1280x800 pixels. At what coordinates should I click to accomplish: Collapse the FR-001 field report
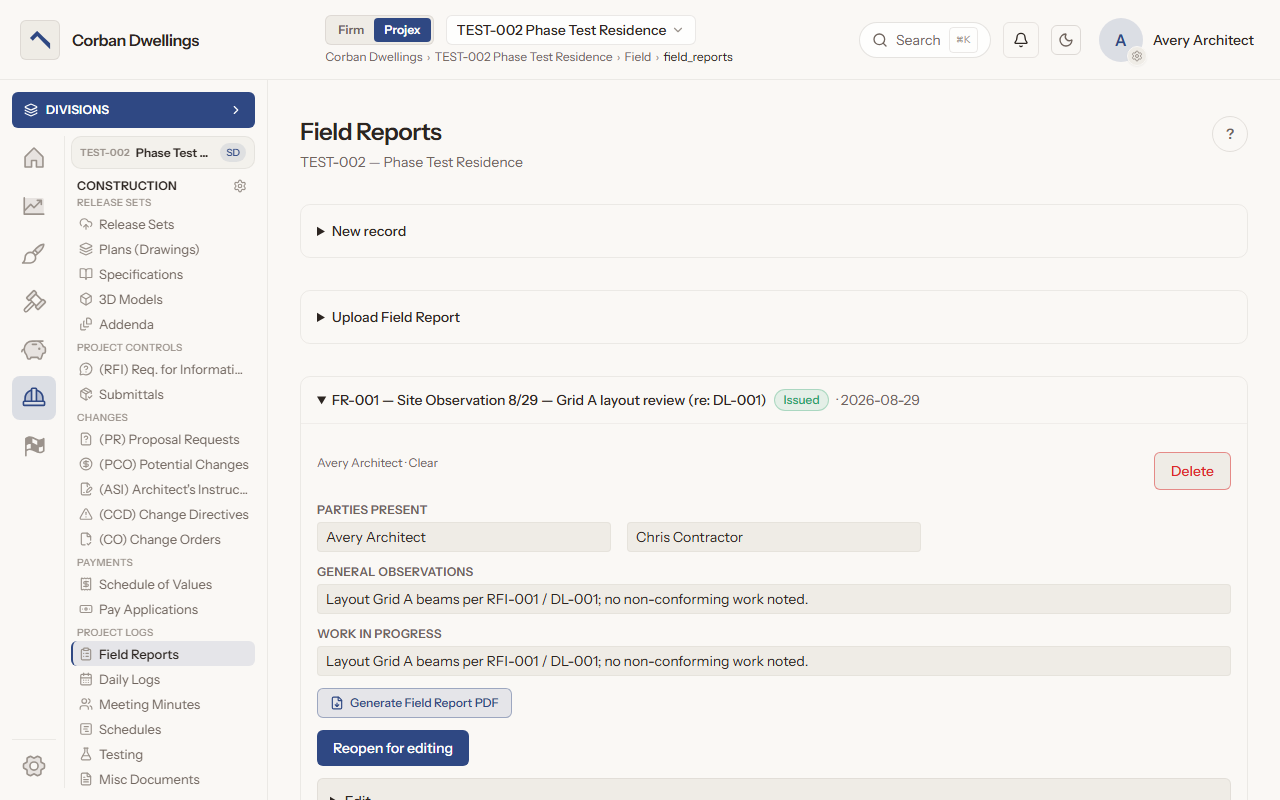pyautogui.click(x=774, y=400)
